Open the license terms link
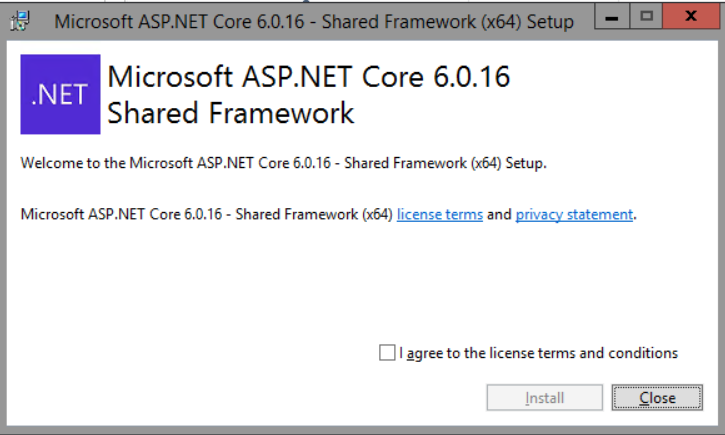The image size is (725, 435). [439, 214]
